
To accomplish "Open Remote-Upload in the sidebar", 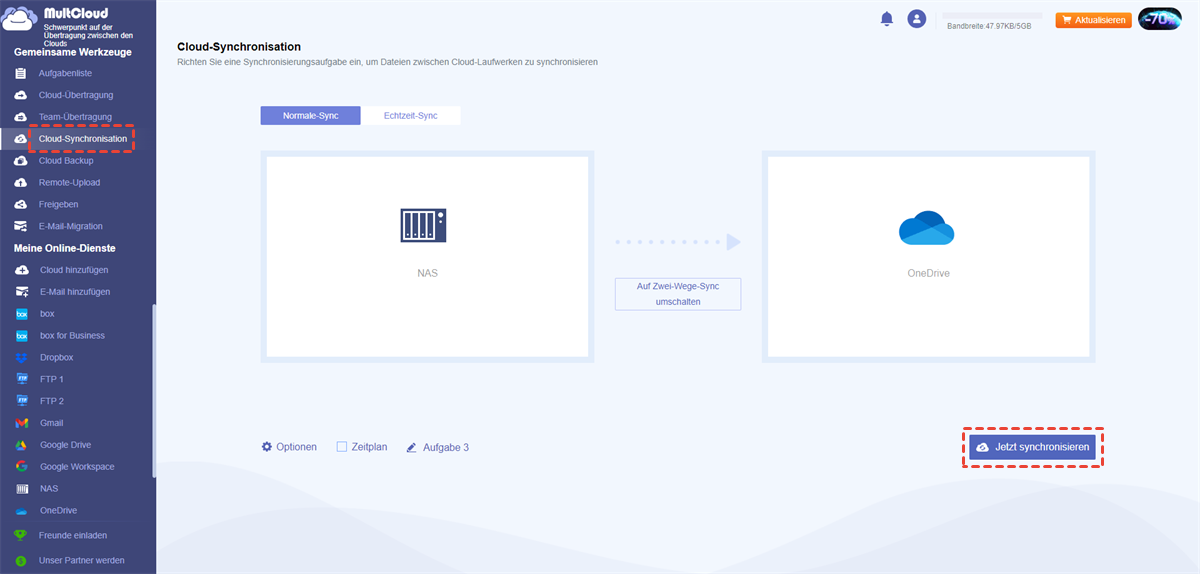I will click(x=70, y=183).
